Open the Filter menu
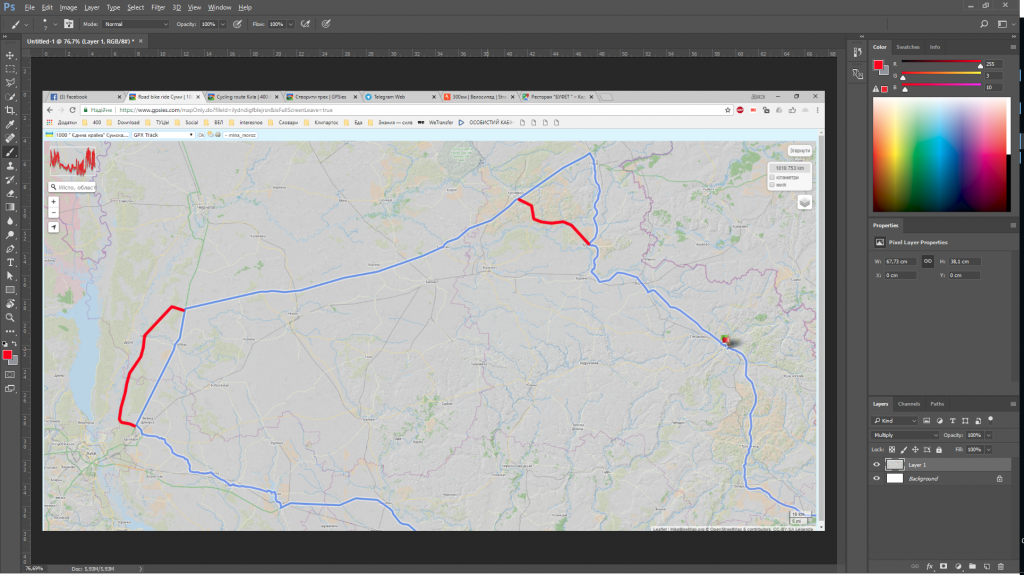 [x=158, y=7]
